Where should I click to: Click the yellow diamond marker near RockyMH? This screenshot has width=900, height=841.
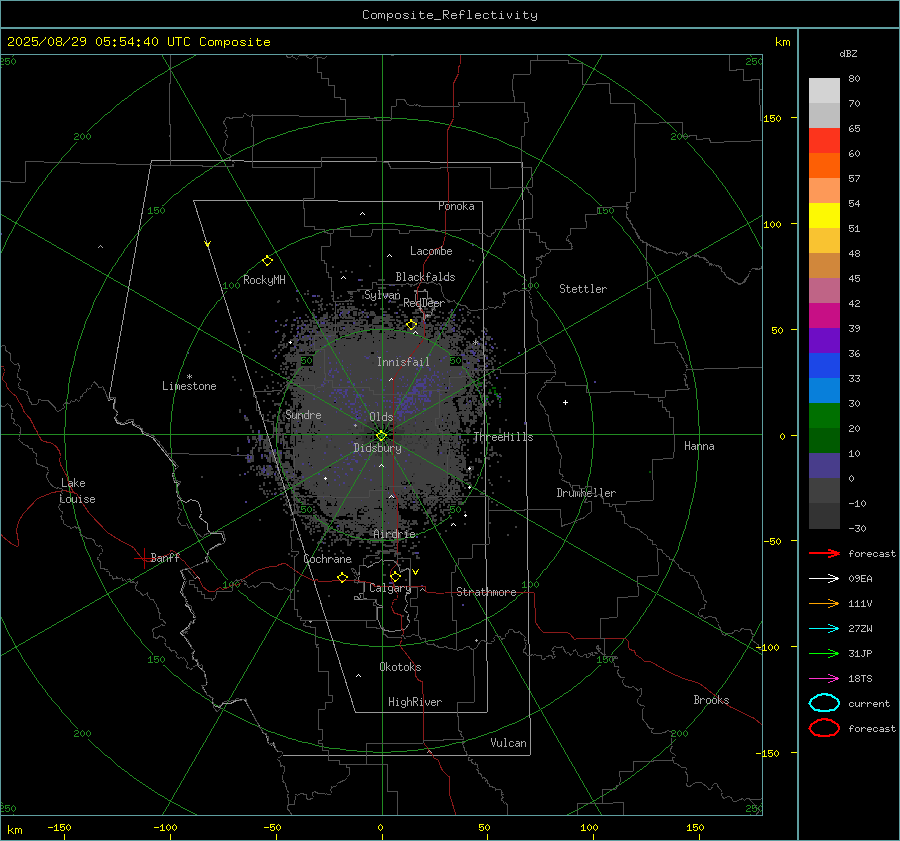coord(267,261)
